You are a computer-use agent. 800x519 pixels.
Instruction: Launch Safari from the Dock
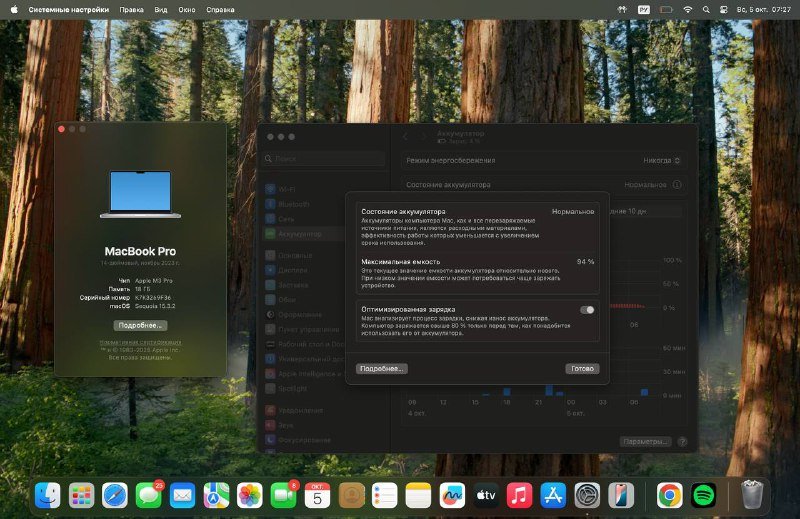(x=114, y=494)
